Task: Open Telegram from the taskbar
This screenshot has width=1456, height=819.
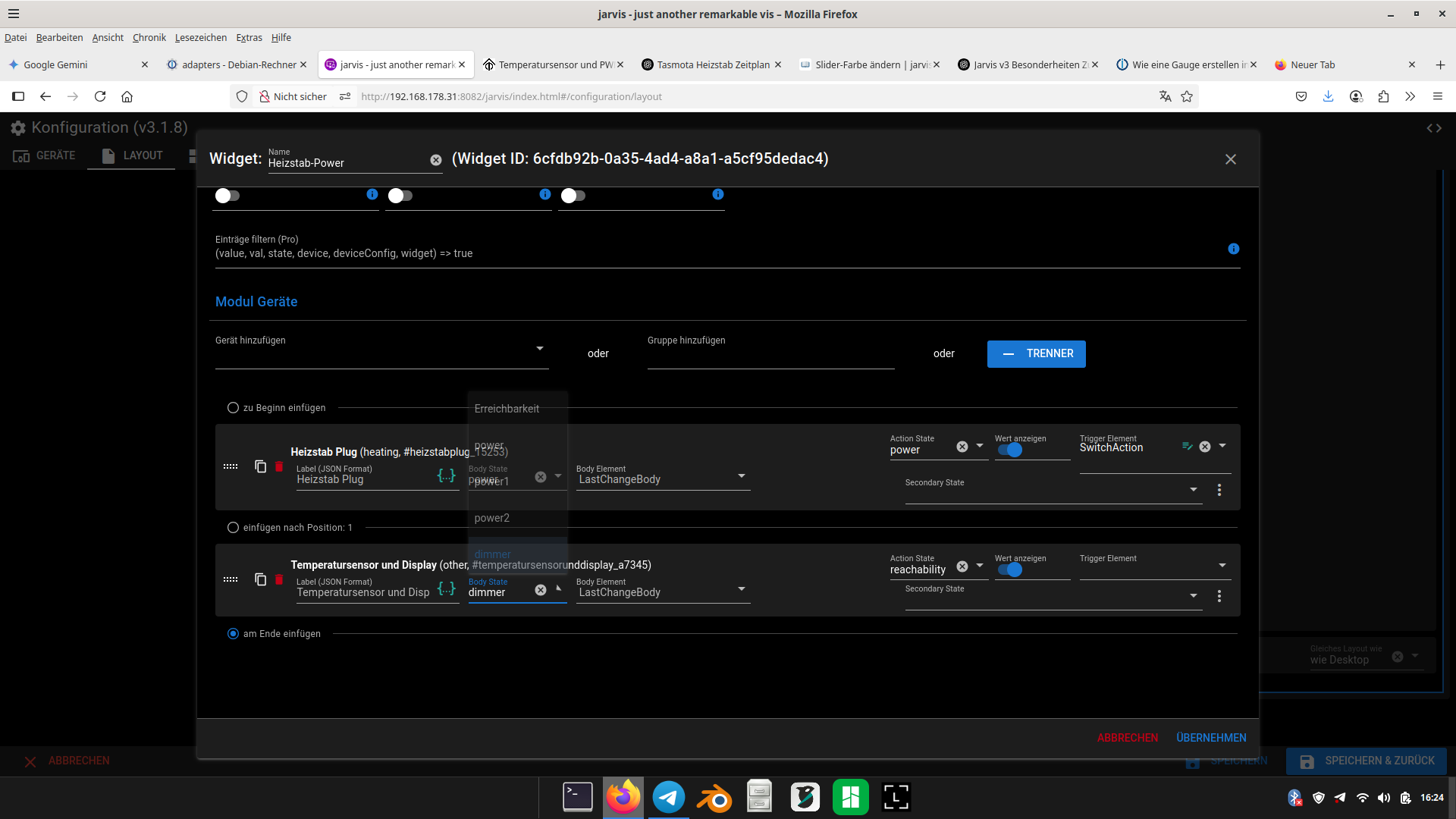Action: tap(668, 797)
